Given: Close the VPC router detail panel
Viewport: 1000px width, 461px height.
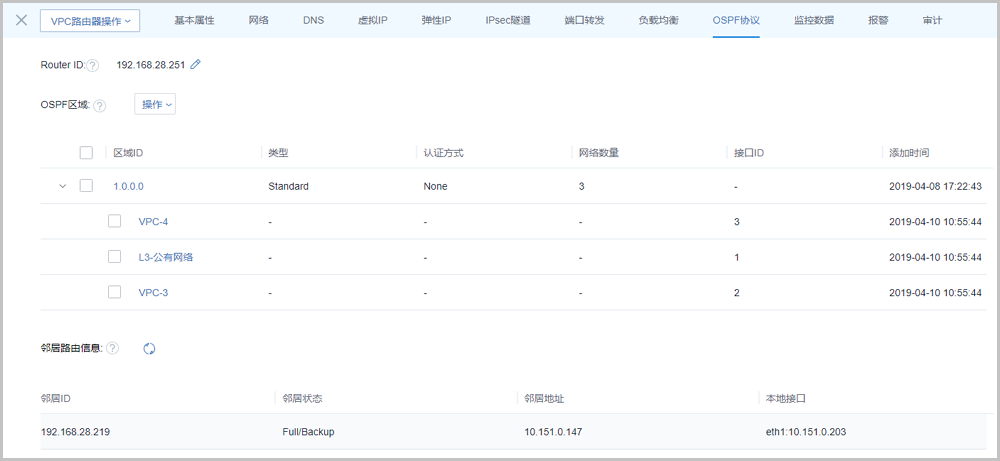Looking at the screenshot, I should (x=21, y=20).
